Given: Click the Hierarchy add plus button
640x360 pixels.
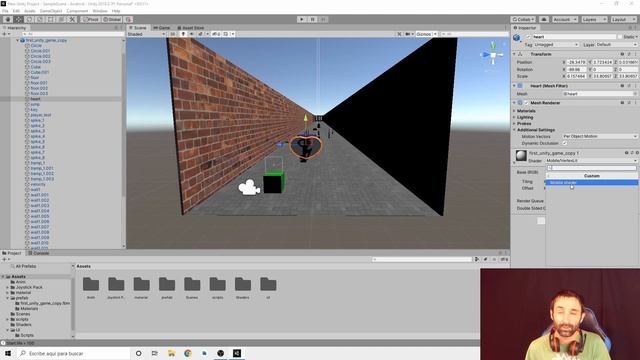Looking at the screenshot, I should point(5,34).
